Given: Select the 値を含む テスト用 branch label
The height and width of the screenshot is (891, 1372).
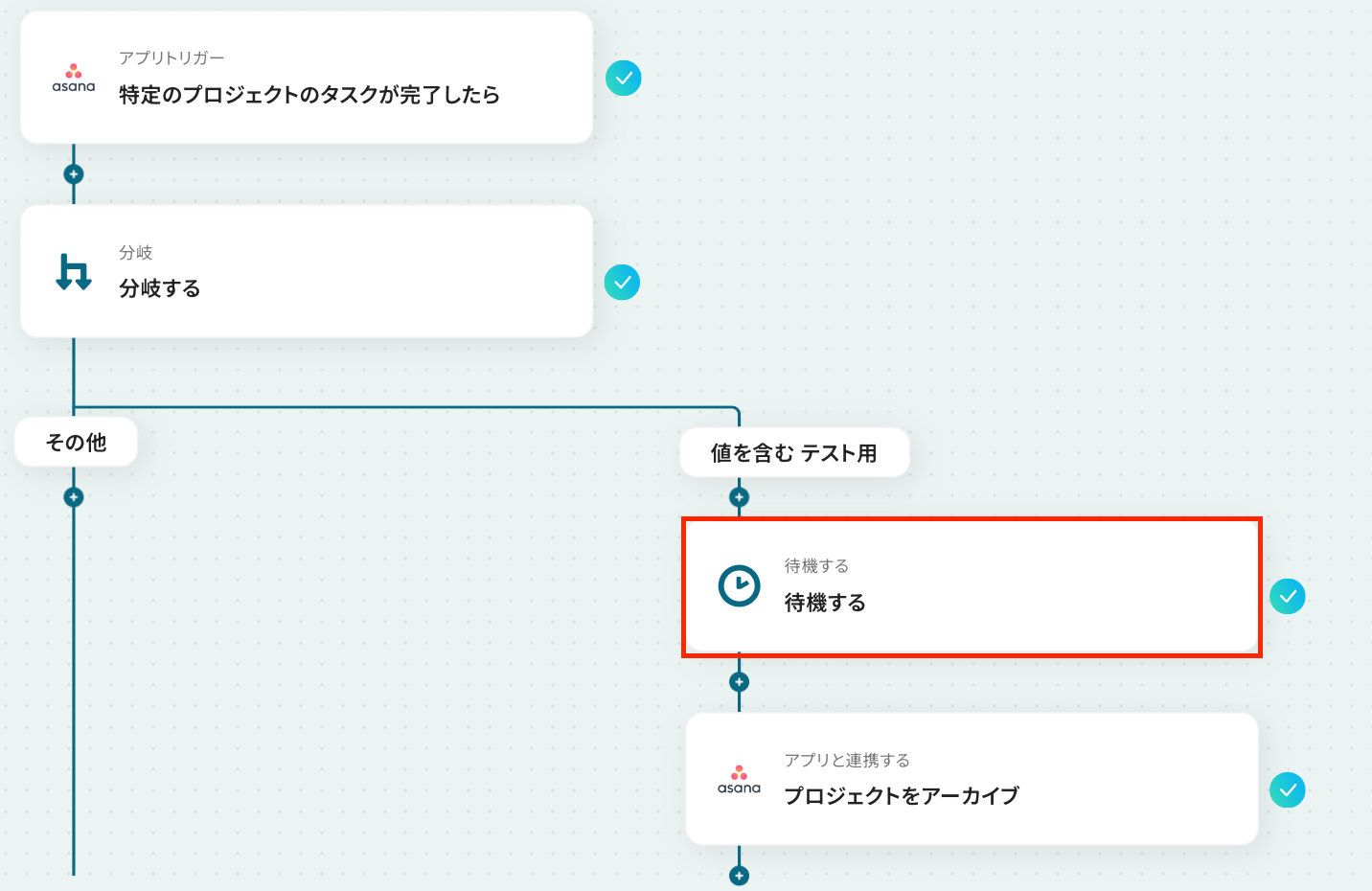Looking at the screenshot, I should (794, 453).
